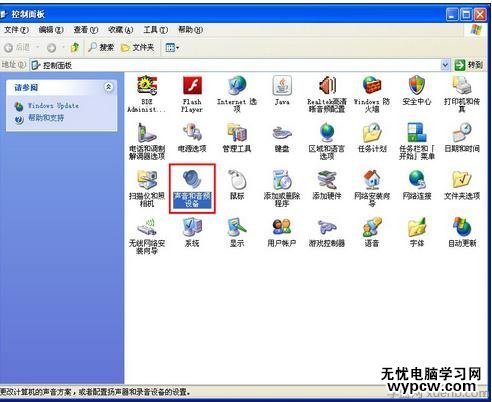This screenshot has width=492, height=402.
Task: Click inside the 控制面板 address field
Action: tap(235, 65)
